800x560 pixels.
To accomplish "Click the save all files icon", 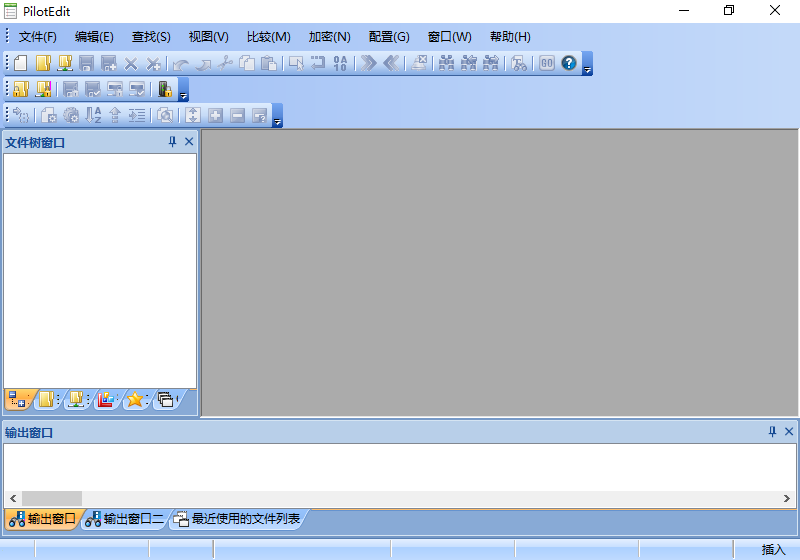I will pos(109,63).
